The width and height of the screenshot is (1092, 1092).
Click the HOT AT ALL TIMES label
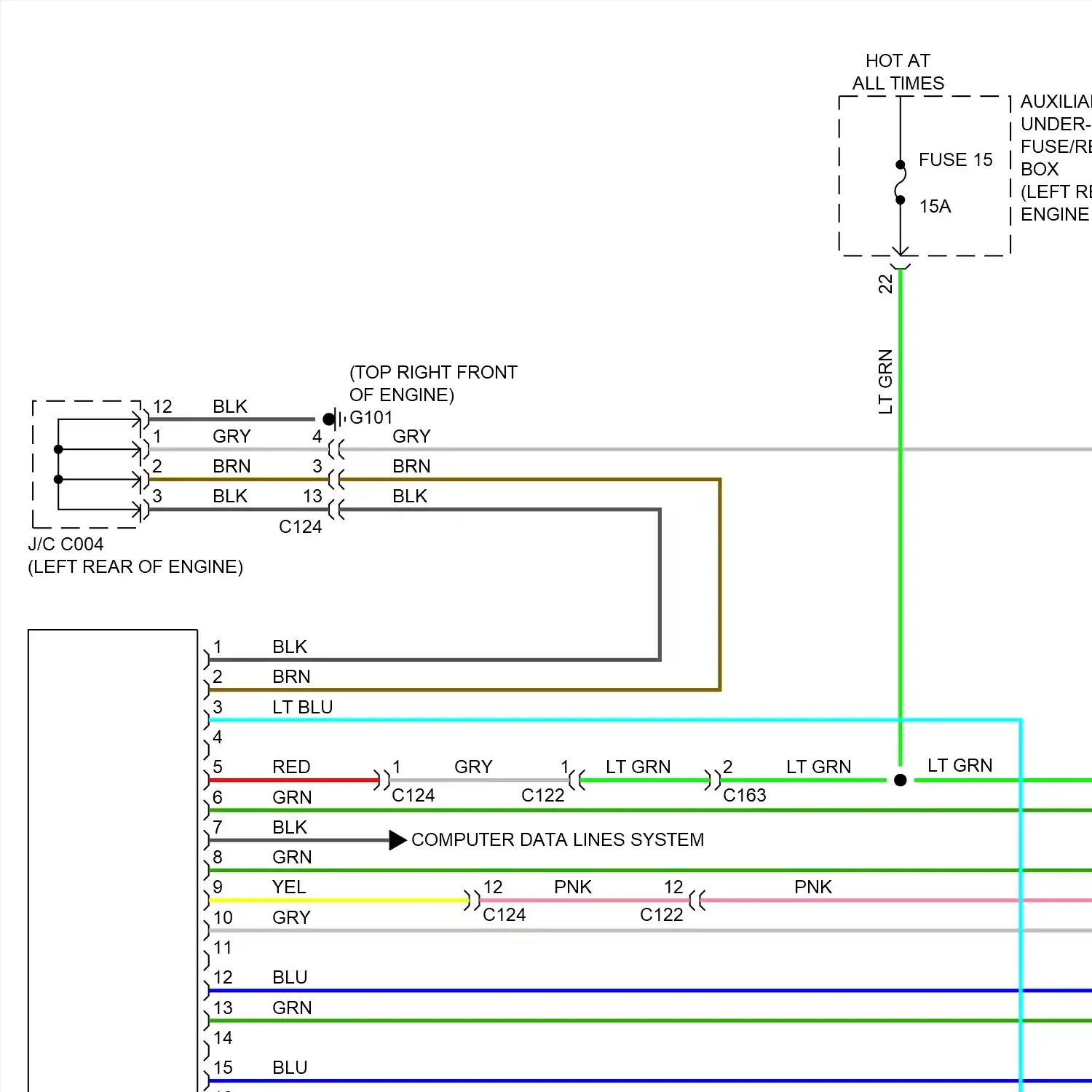[x=898, y=72]
